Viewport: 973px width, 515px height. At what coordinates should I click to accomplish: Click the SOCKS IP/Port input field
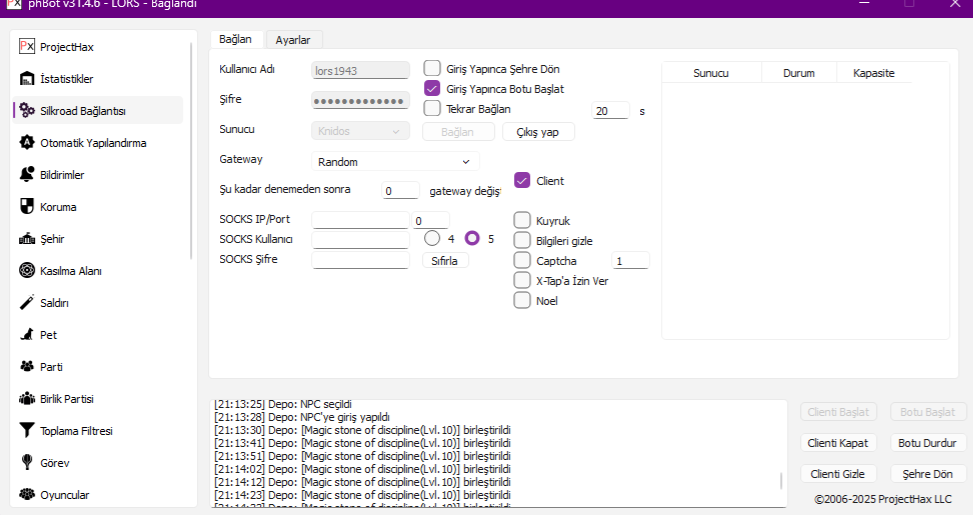coord(360,220)
